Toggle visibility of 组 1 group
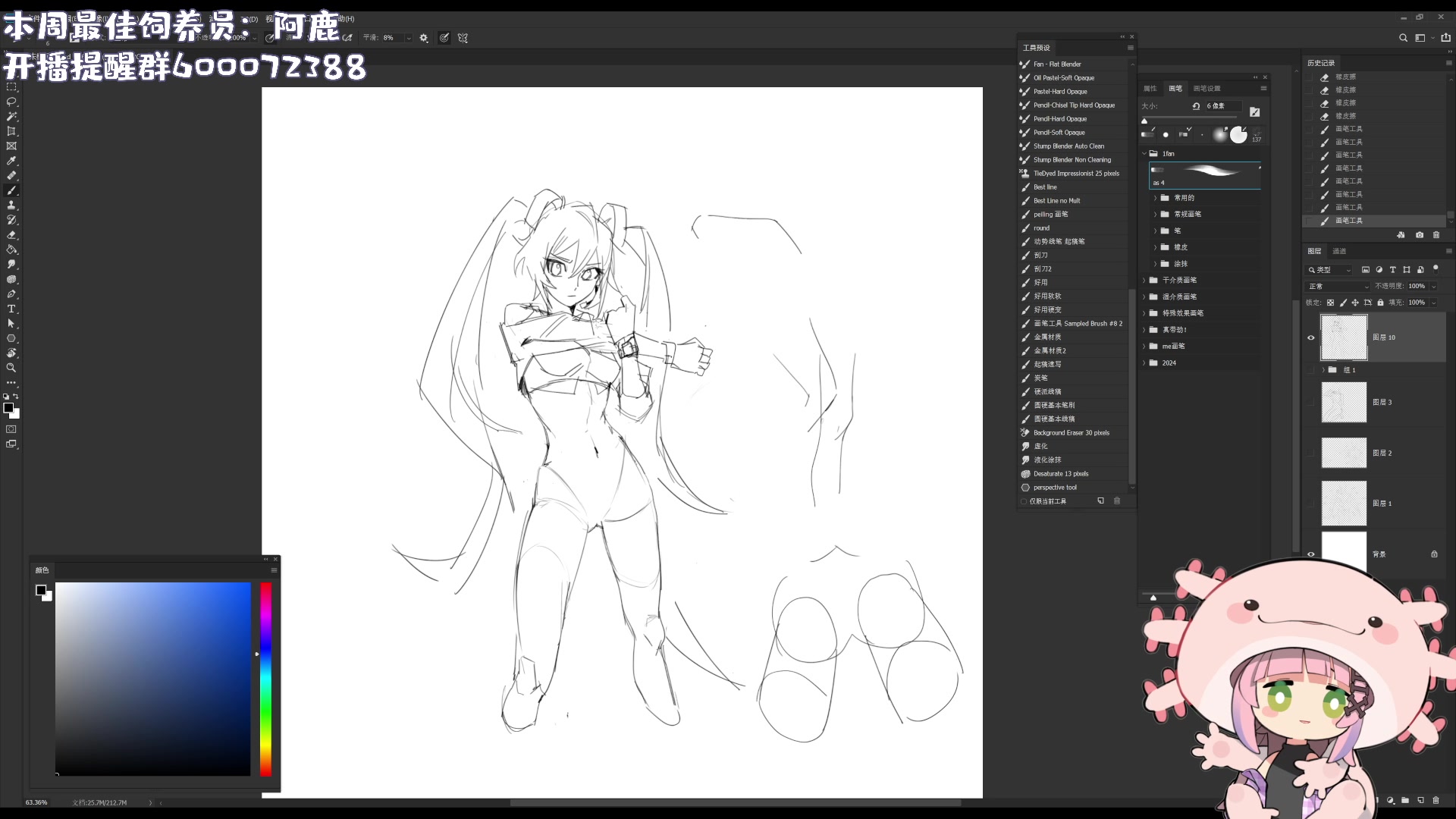Image resolution: width=1456 pixels, height=819 pixels. pyautogui.click(x=1311, y=370)
